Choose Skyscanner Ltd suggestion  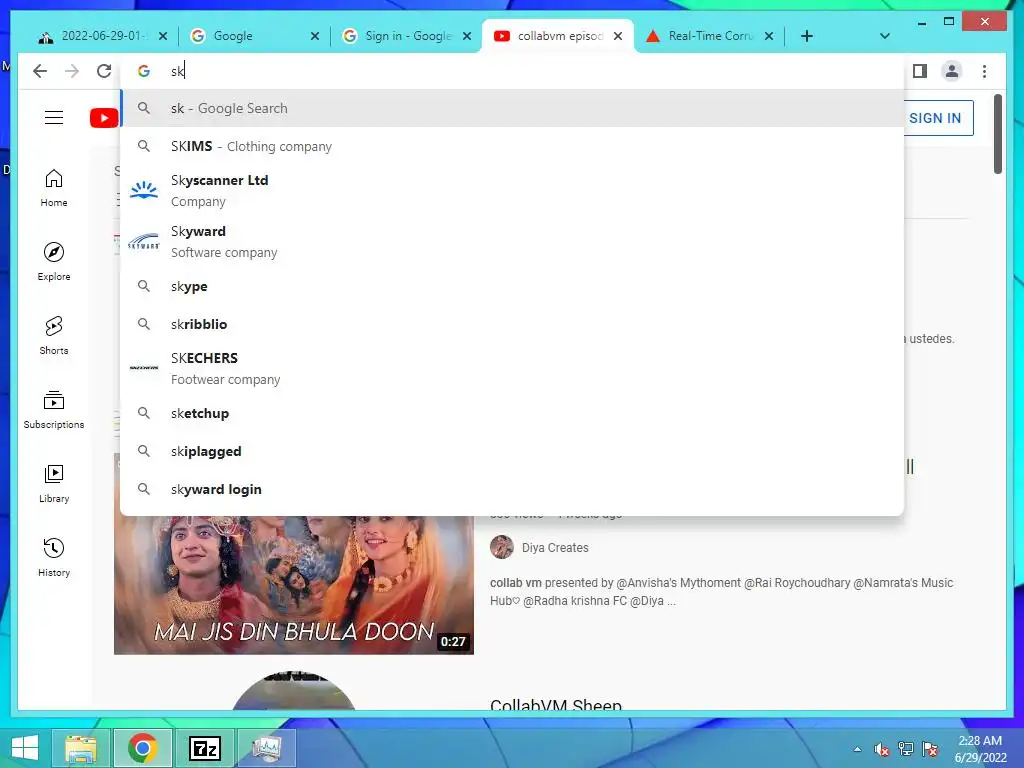[x=513, y=191]
